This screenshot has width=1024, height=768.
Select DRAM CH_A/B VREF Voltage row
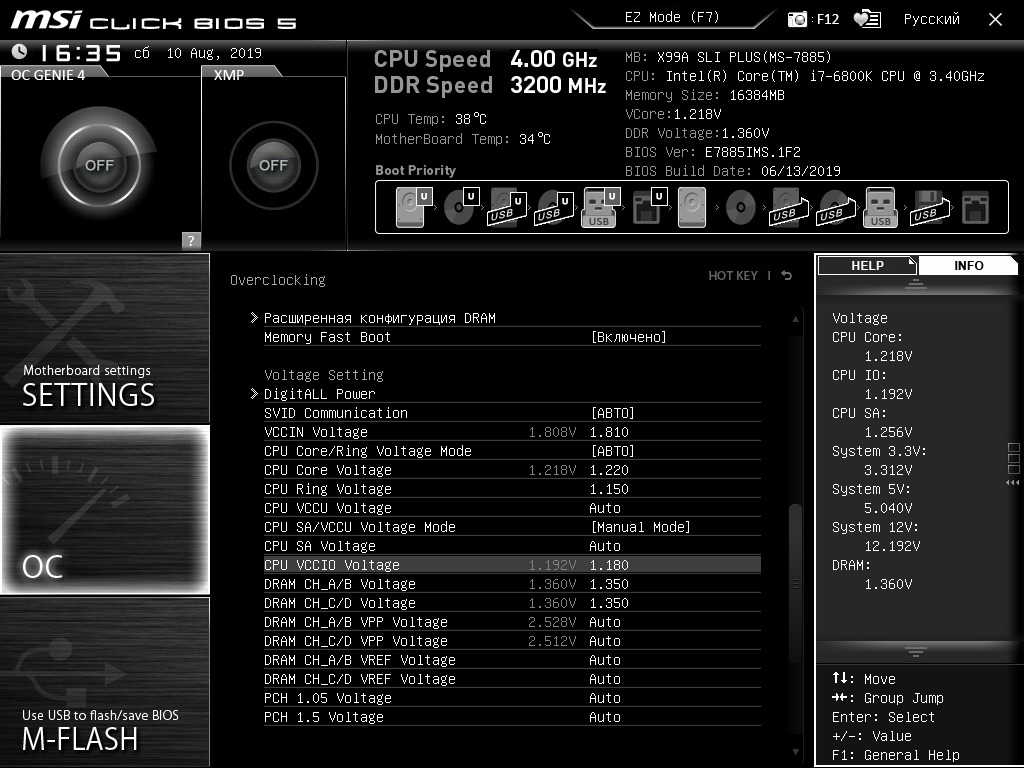click(512, 660)
